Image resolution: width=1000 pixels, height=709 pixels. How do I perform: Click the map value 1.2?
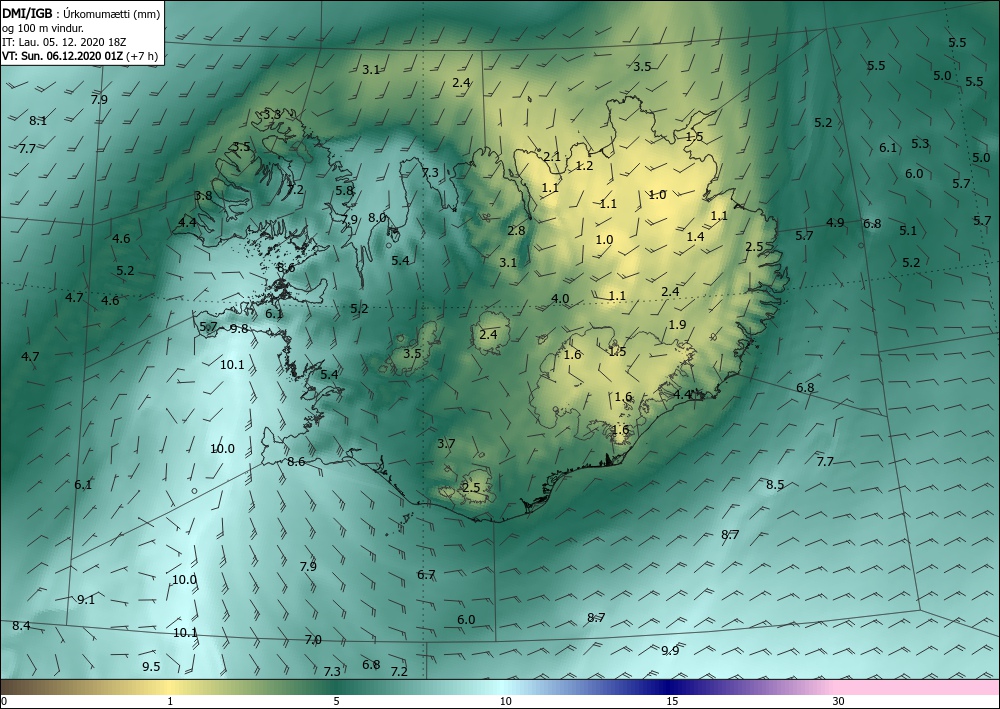pos(584,166)
